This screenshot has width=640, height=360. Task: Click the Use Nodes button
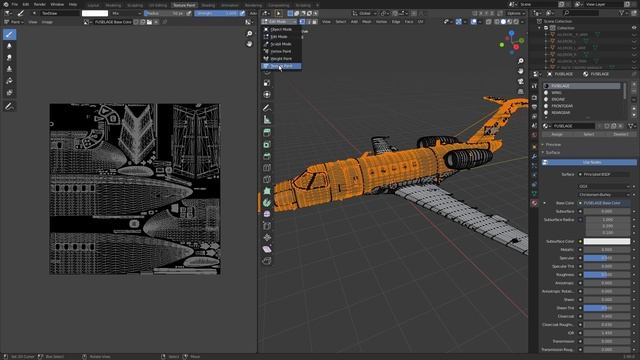[x=589, y=162]
